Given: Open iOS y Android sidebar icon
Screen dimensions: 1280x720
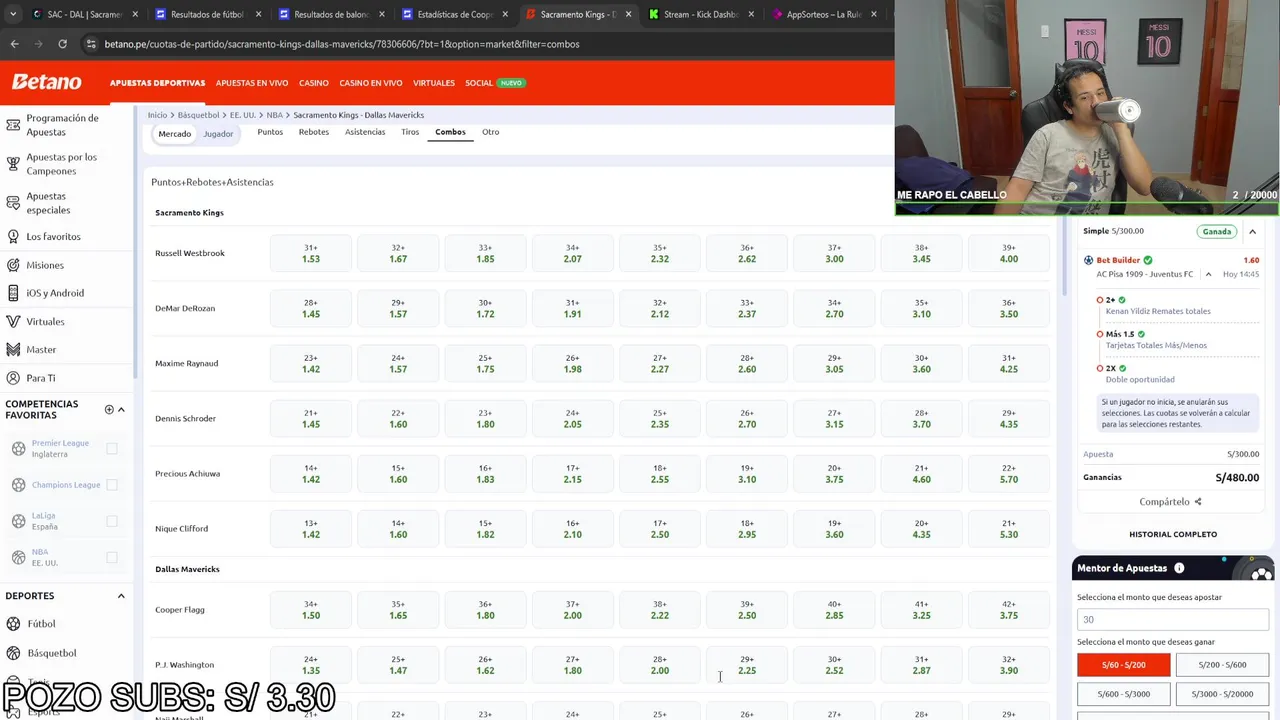Looking at the screenshot, I should [x=13, y=293].
